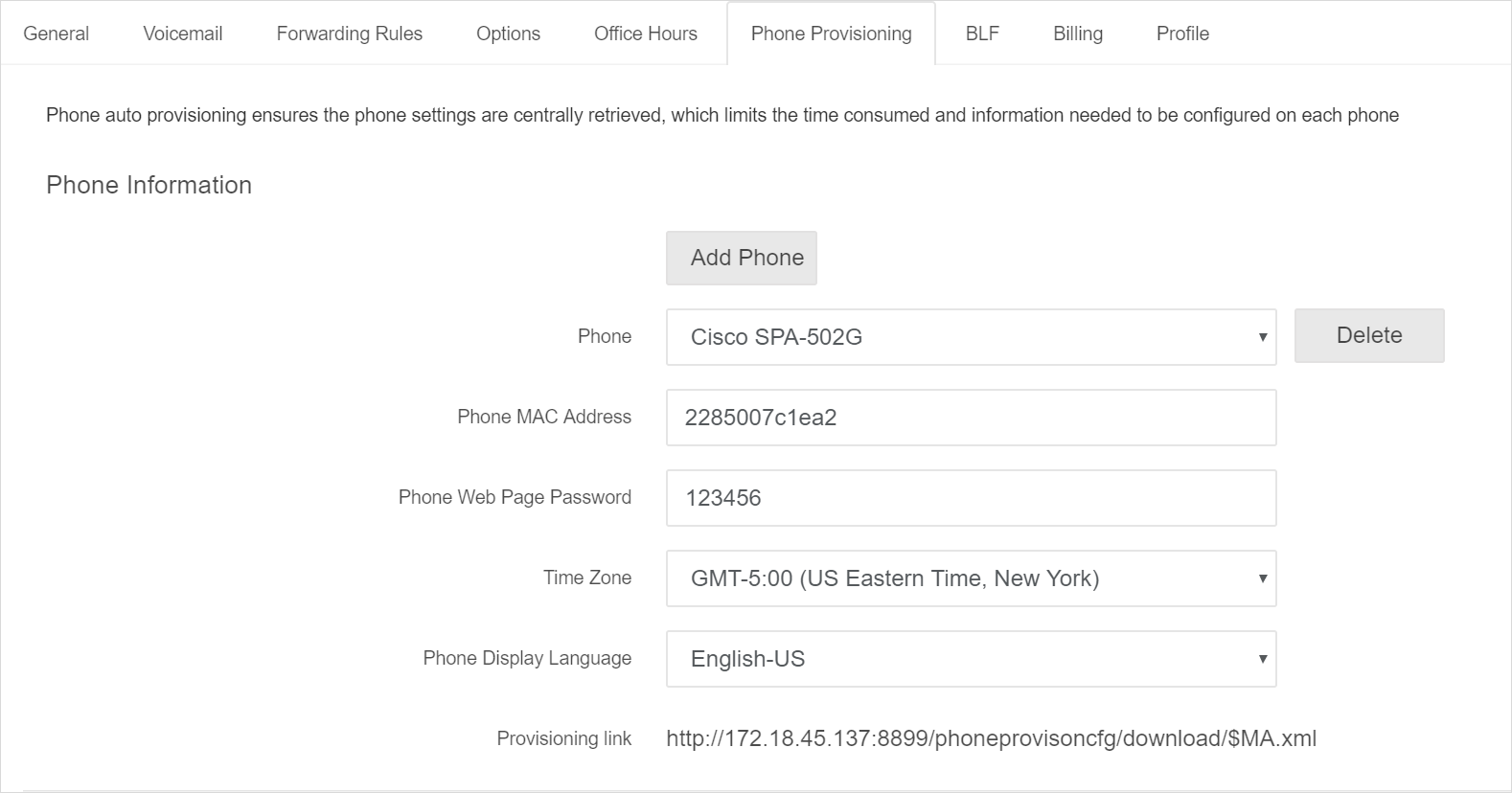Focus the Phone Web Page Password field
Screen dimensions: 1512x793
tap(972, 498)
